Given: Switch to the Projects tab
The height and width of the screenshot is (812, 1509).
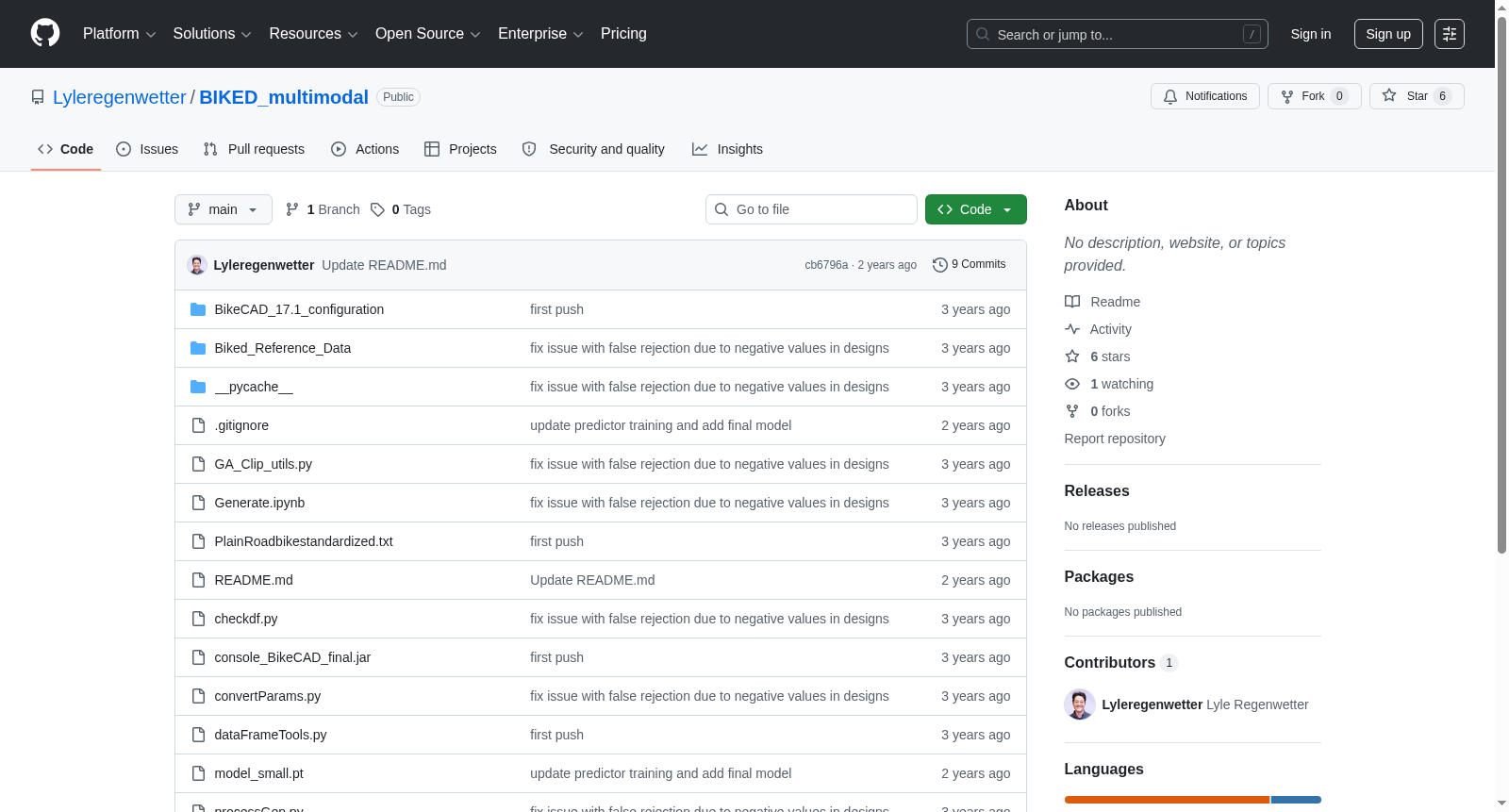Looking at the screenshot, I should coord(460,149).
